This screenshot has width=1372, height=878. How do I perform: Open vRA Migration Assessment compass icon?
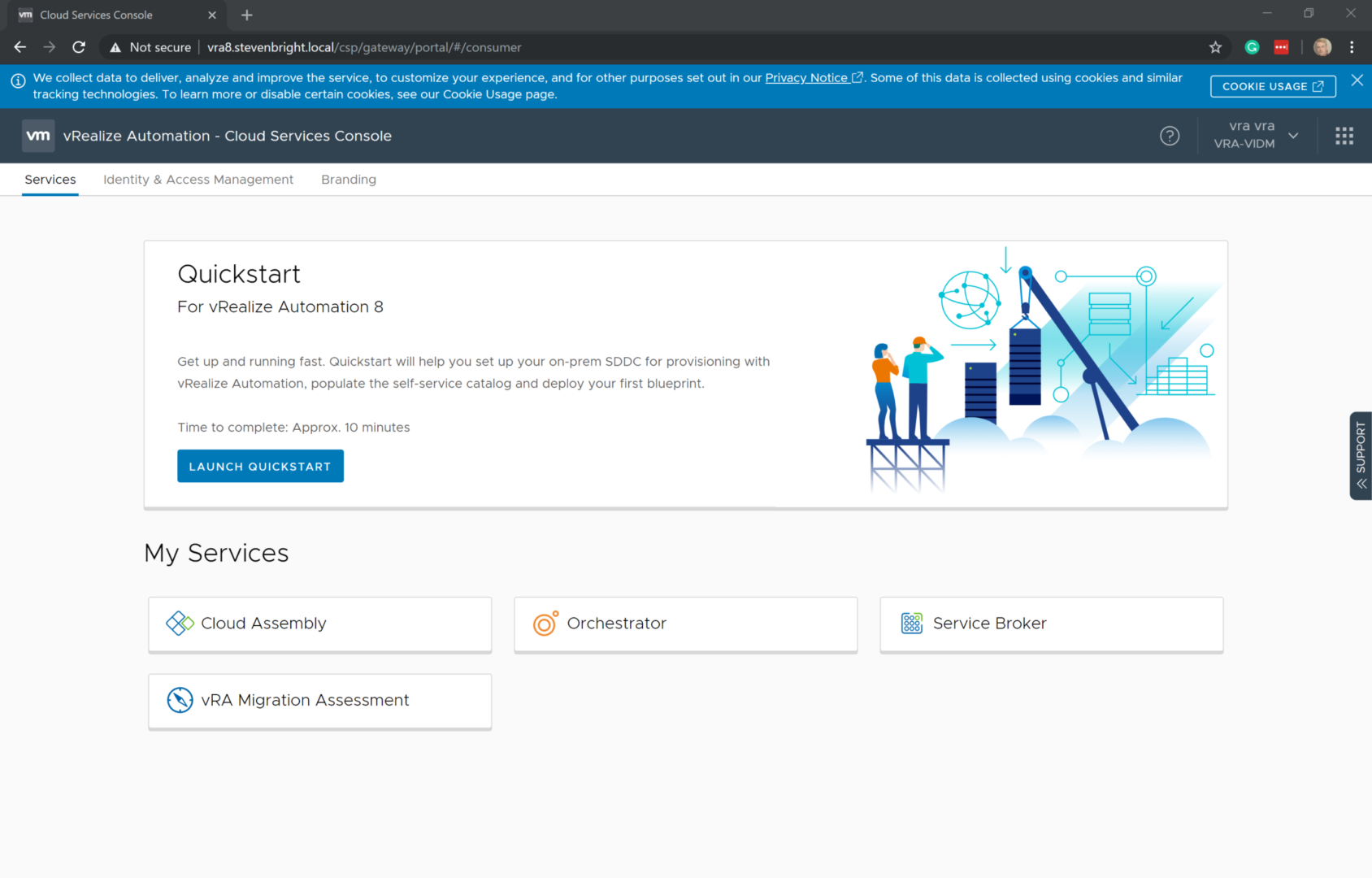(180, 700)
